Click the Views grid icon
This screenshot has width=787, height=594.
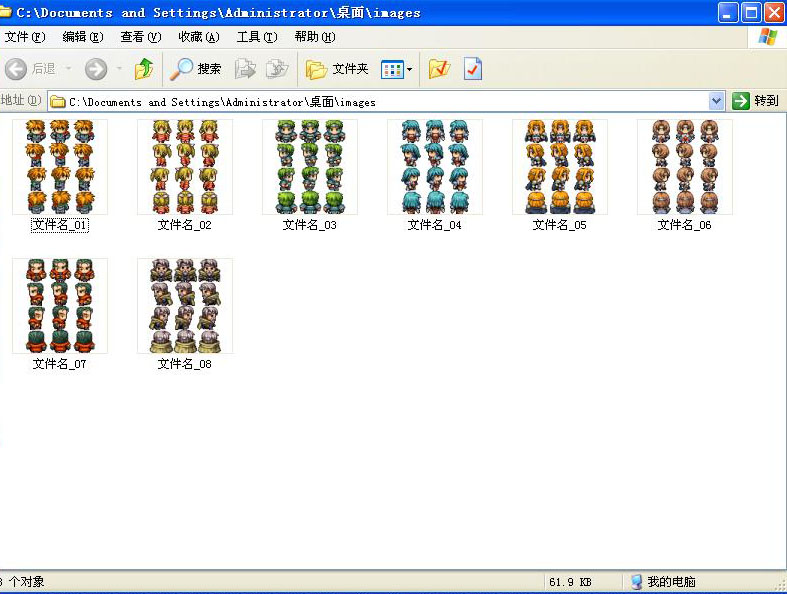pyautogui.click(x=392, y=69)
